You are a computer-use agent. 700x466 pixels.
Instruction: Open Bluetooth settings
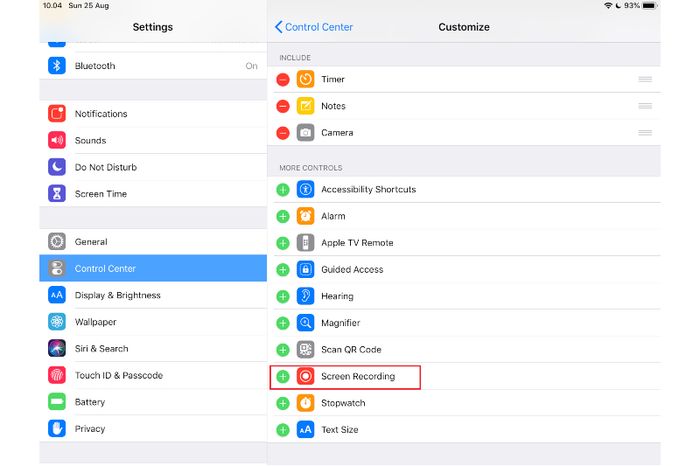(x=153, y=66)
